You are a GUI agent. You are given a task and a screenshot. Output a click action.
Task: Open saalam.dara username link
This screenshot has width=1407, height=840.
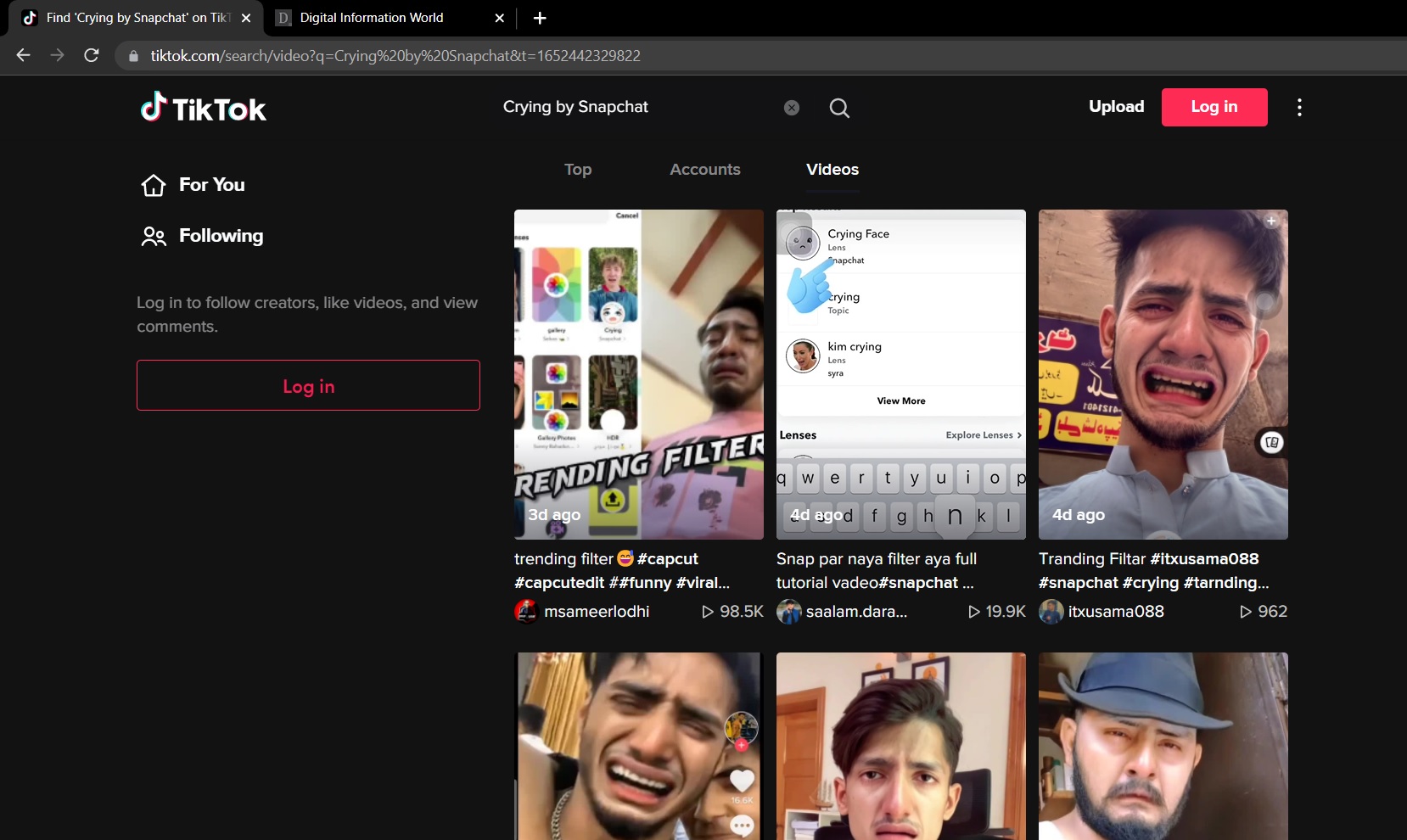point(856,612)
